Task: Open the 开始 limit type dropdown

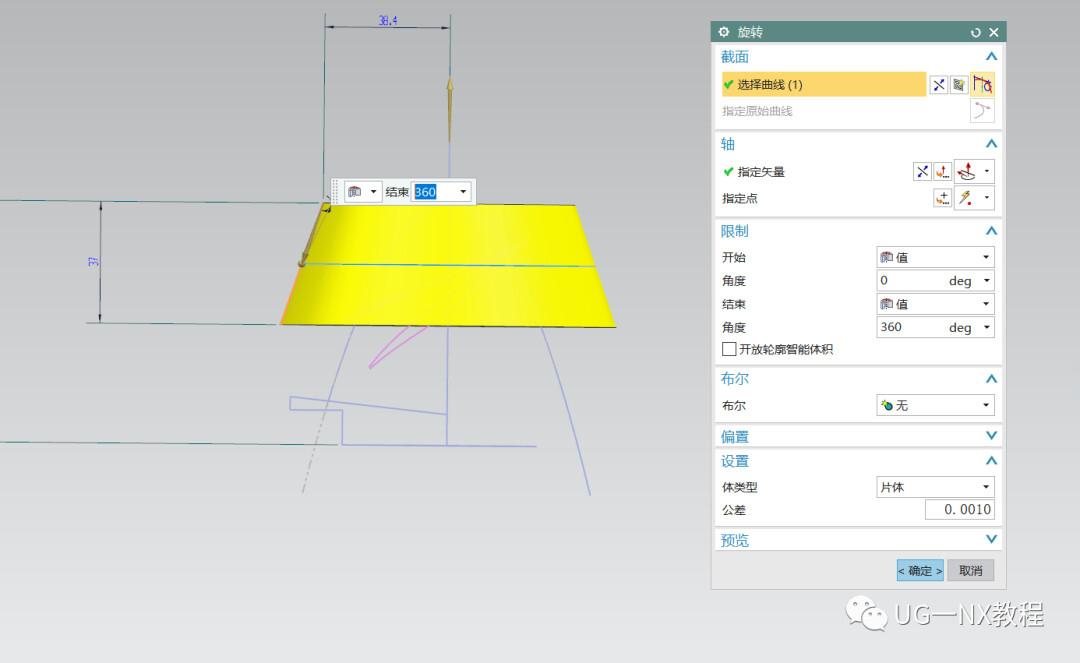Action: point(935,257)
